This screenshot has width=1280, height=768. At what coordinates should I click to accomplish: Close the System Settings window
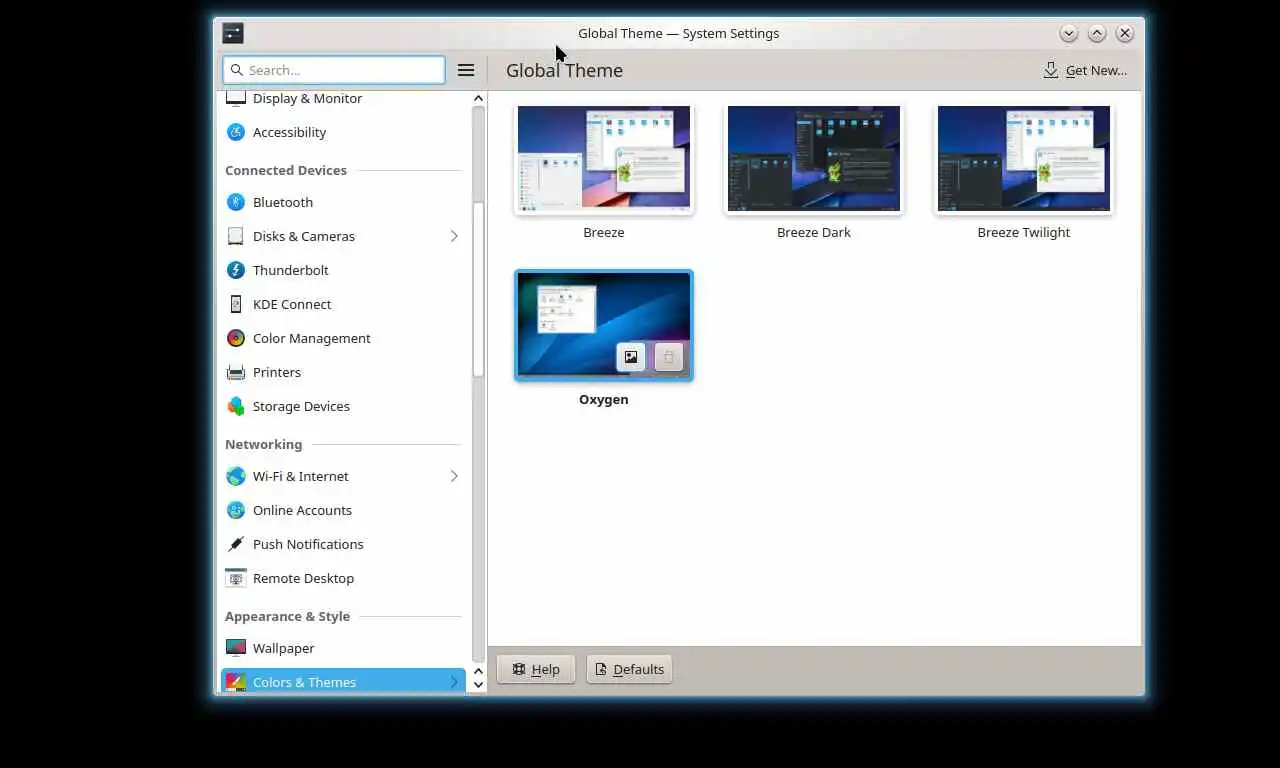pyautogui.click(x=1125, y=33)
